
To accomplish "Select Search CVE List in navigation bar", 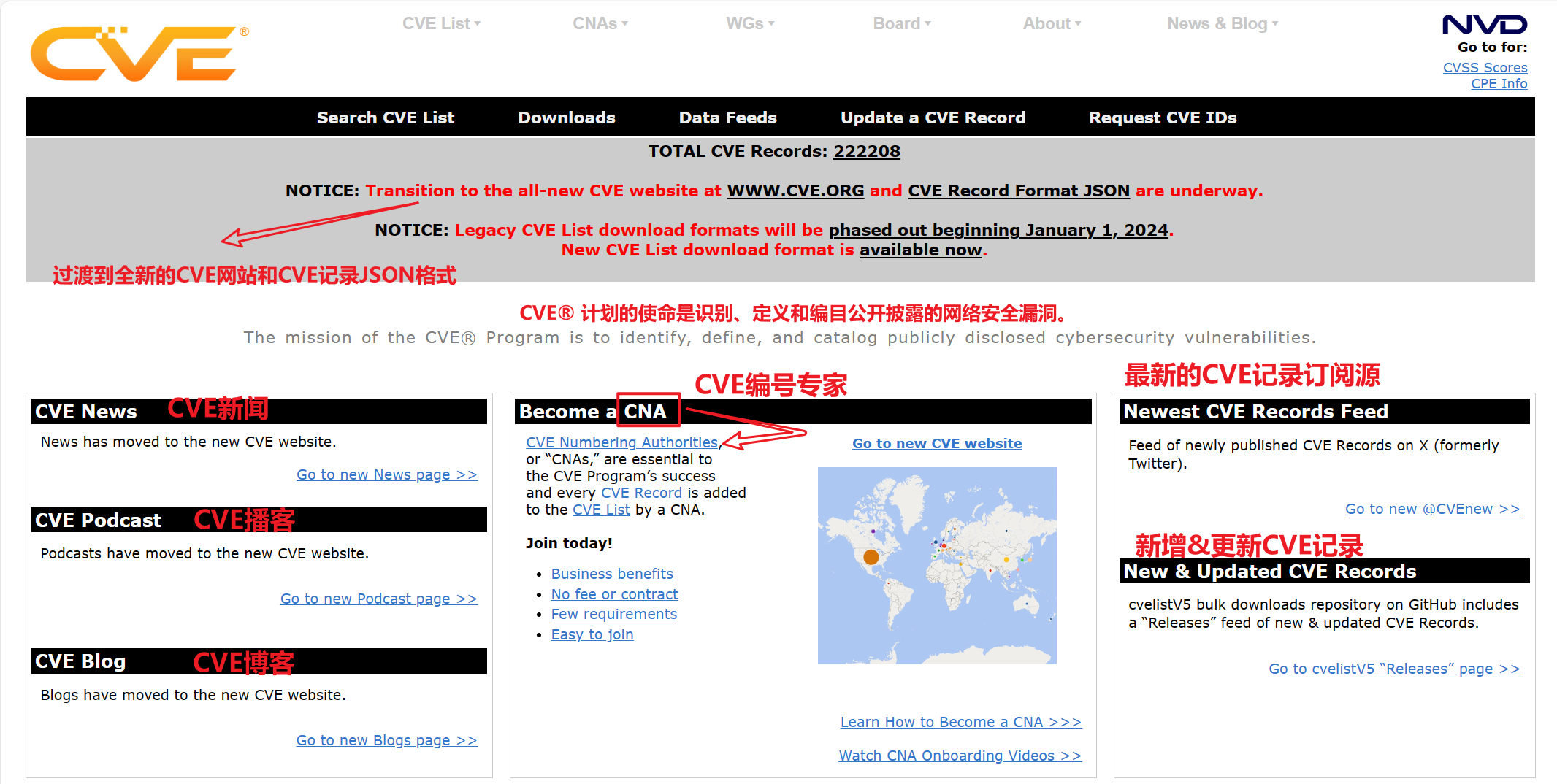I will (386, 117).
